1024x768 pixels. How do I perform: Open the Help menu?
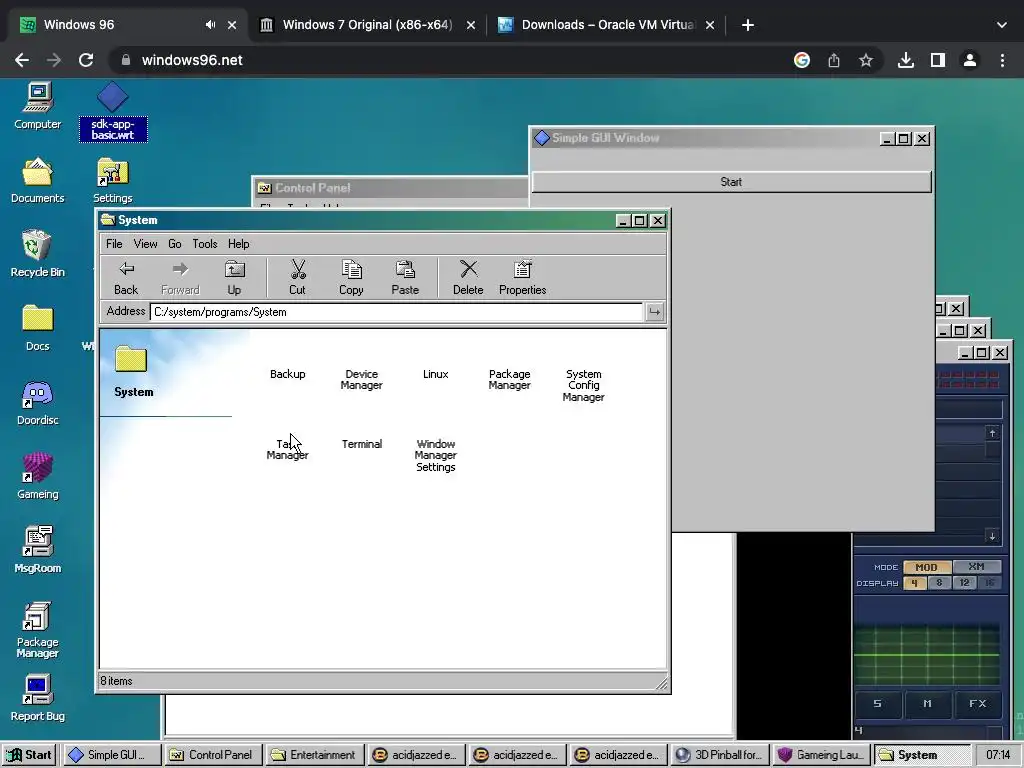[x=238, y=244]
